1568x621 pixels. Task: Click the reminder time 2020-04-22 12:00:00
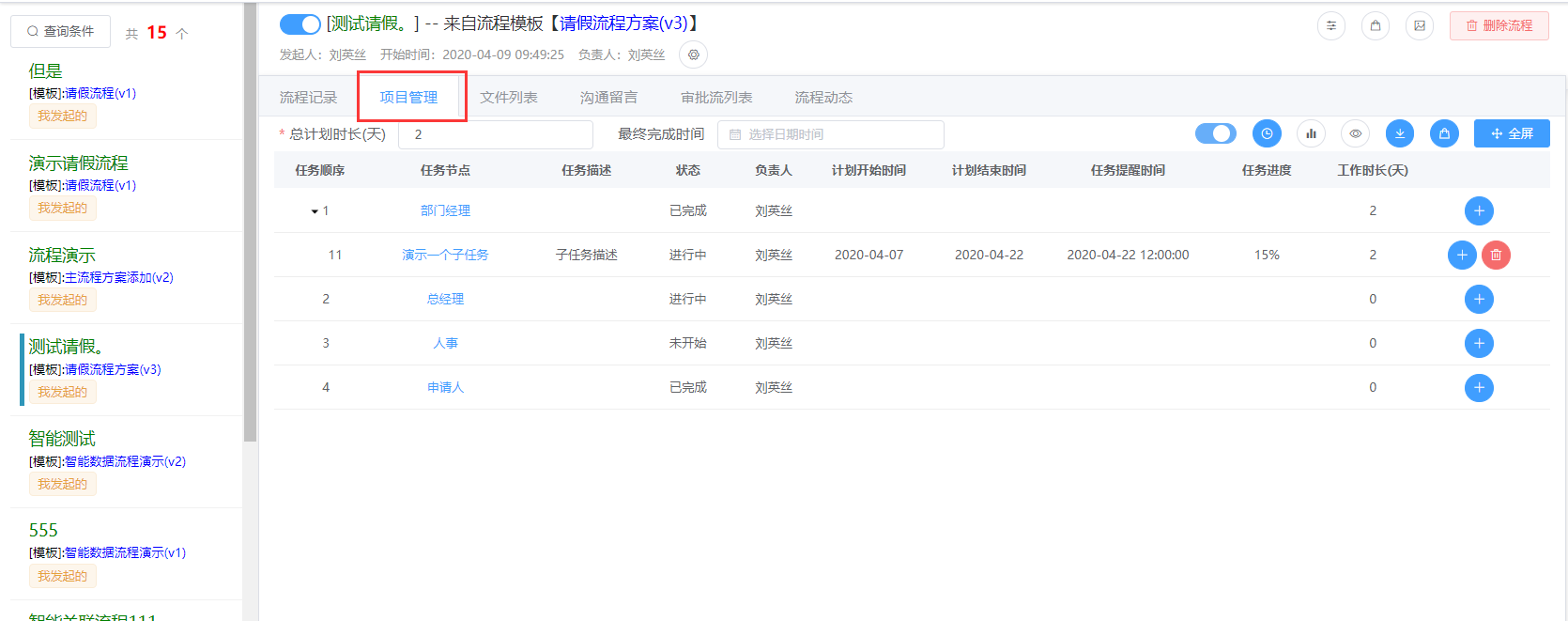click(x=1128, y=255)
